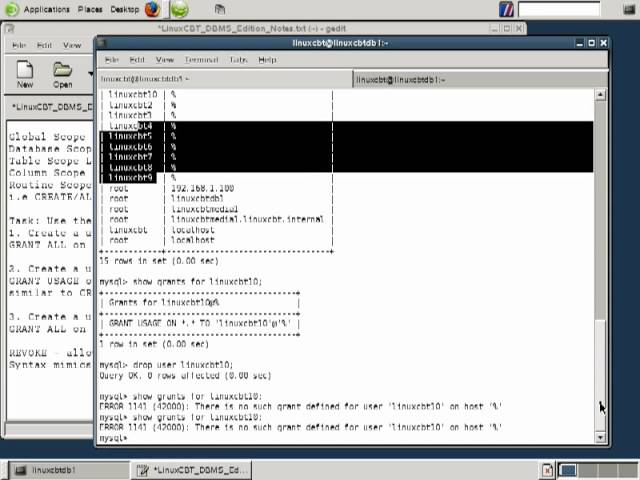
Task: Close the terminal window
Action: [x=604, y=43]
